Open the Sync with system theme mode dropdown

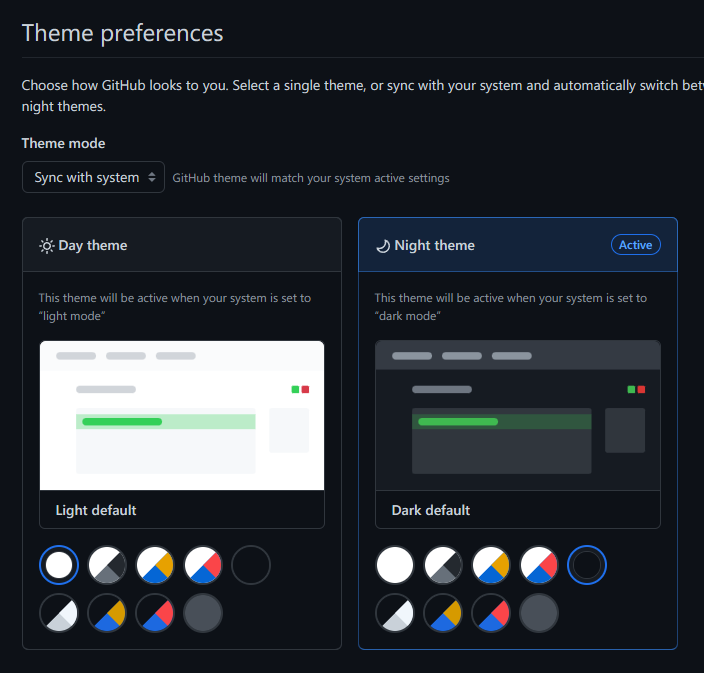coord(93,177)
